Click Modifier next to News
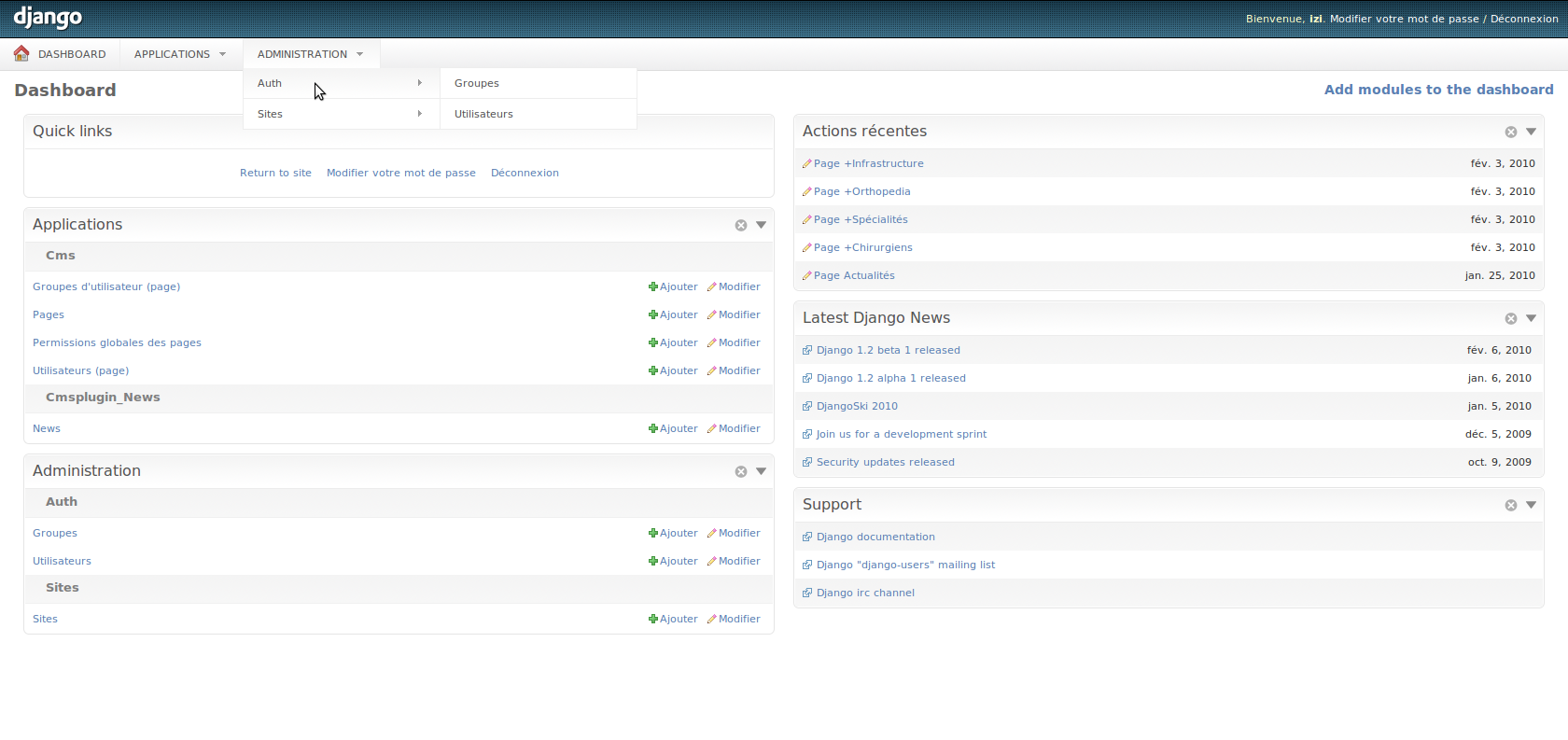The image size is (1568, 740). [x=738, y=429]
